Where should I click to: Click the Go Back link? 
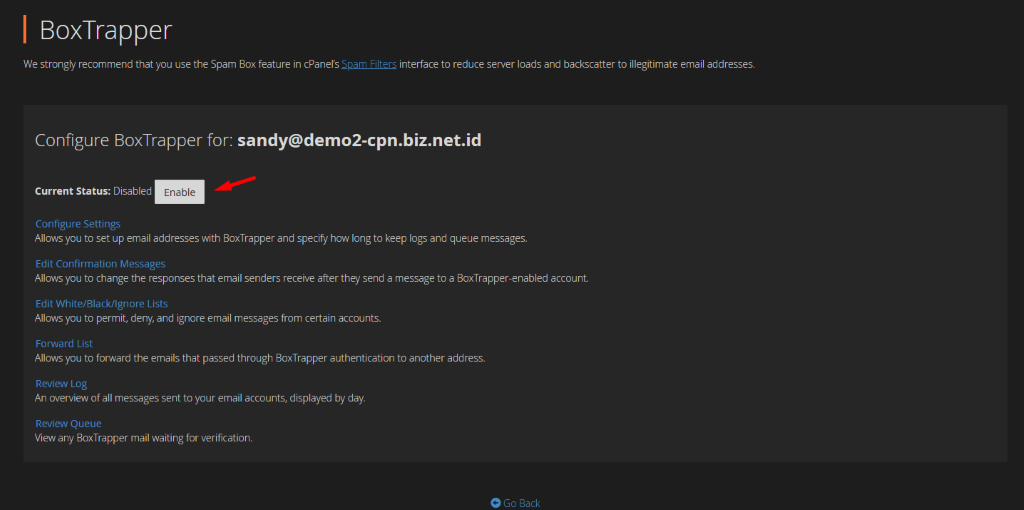tap(516, 503)
